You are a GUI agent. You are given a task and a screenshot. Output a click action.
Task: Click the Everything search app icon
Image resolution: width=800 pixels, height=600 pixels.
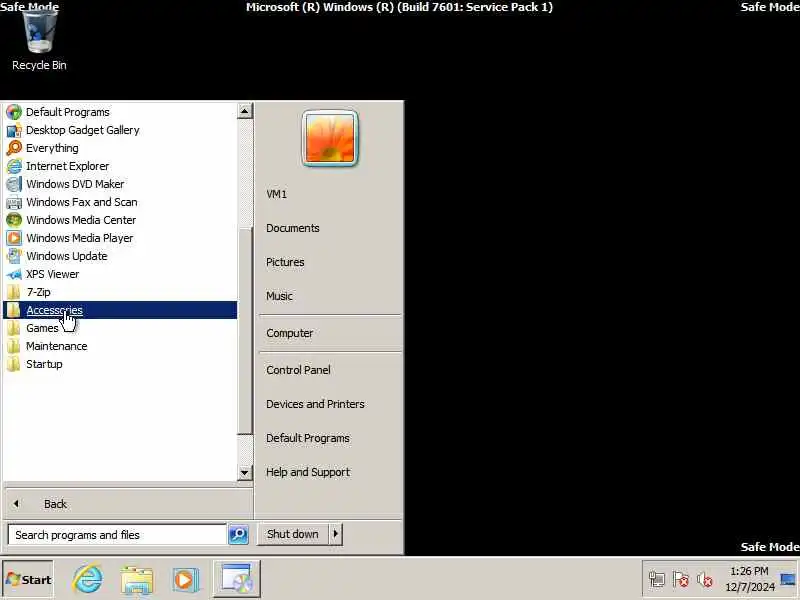tap(14, 148)
